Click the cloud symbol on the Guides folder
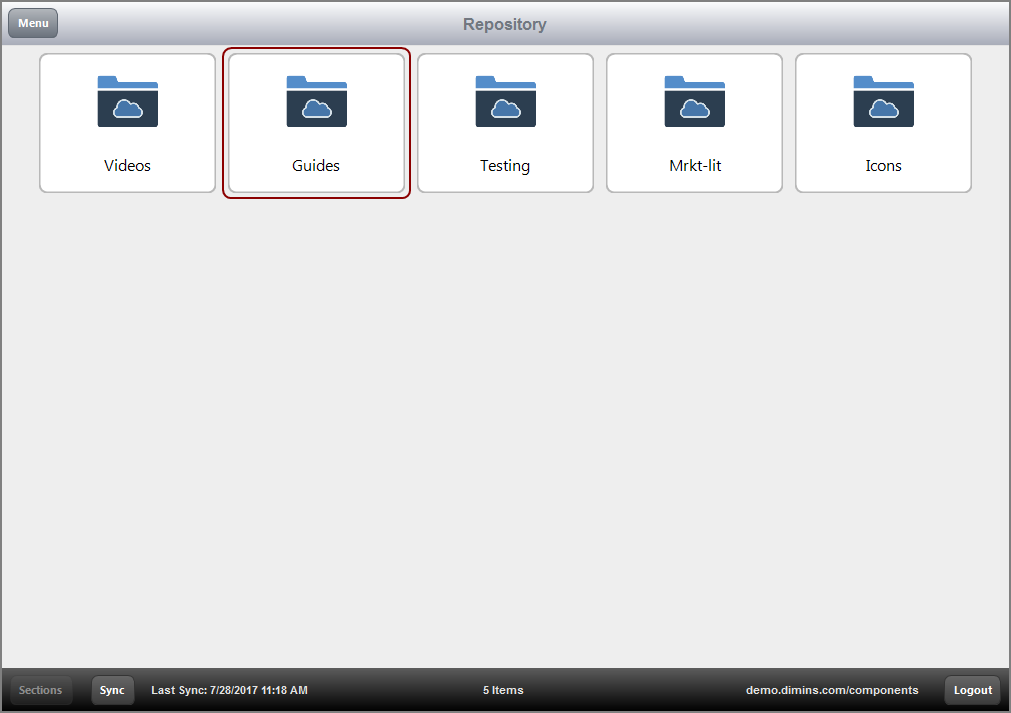1011x713 pixels. [316, 108]
